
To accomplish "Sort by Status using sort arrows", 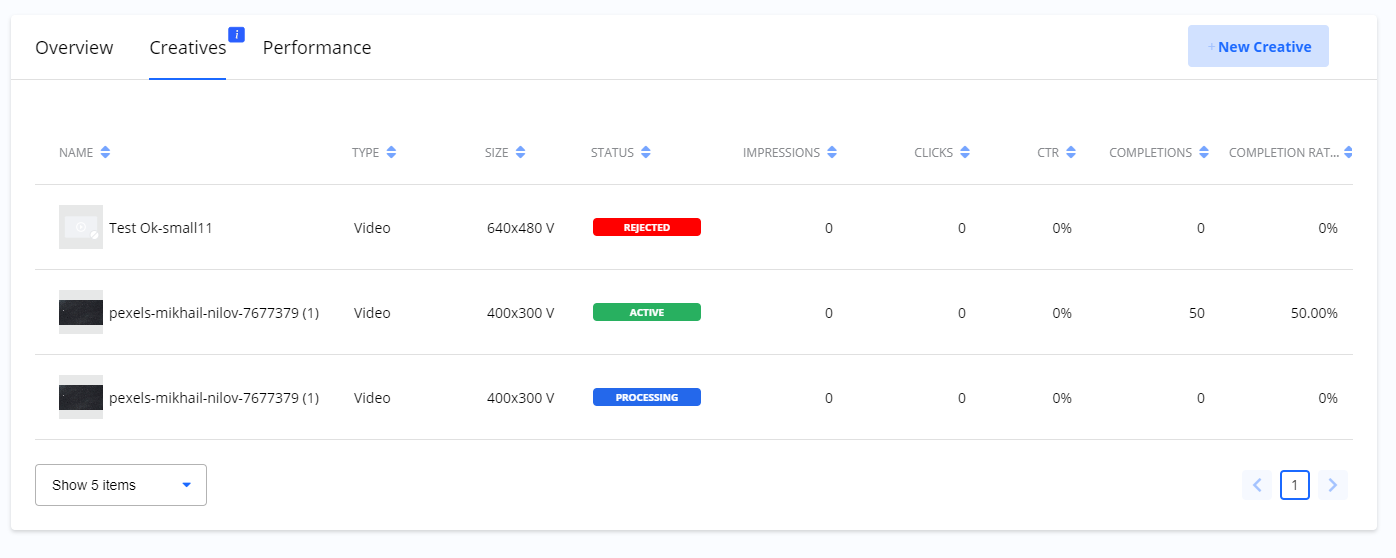I will 646,153.
